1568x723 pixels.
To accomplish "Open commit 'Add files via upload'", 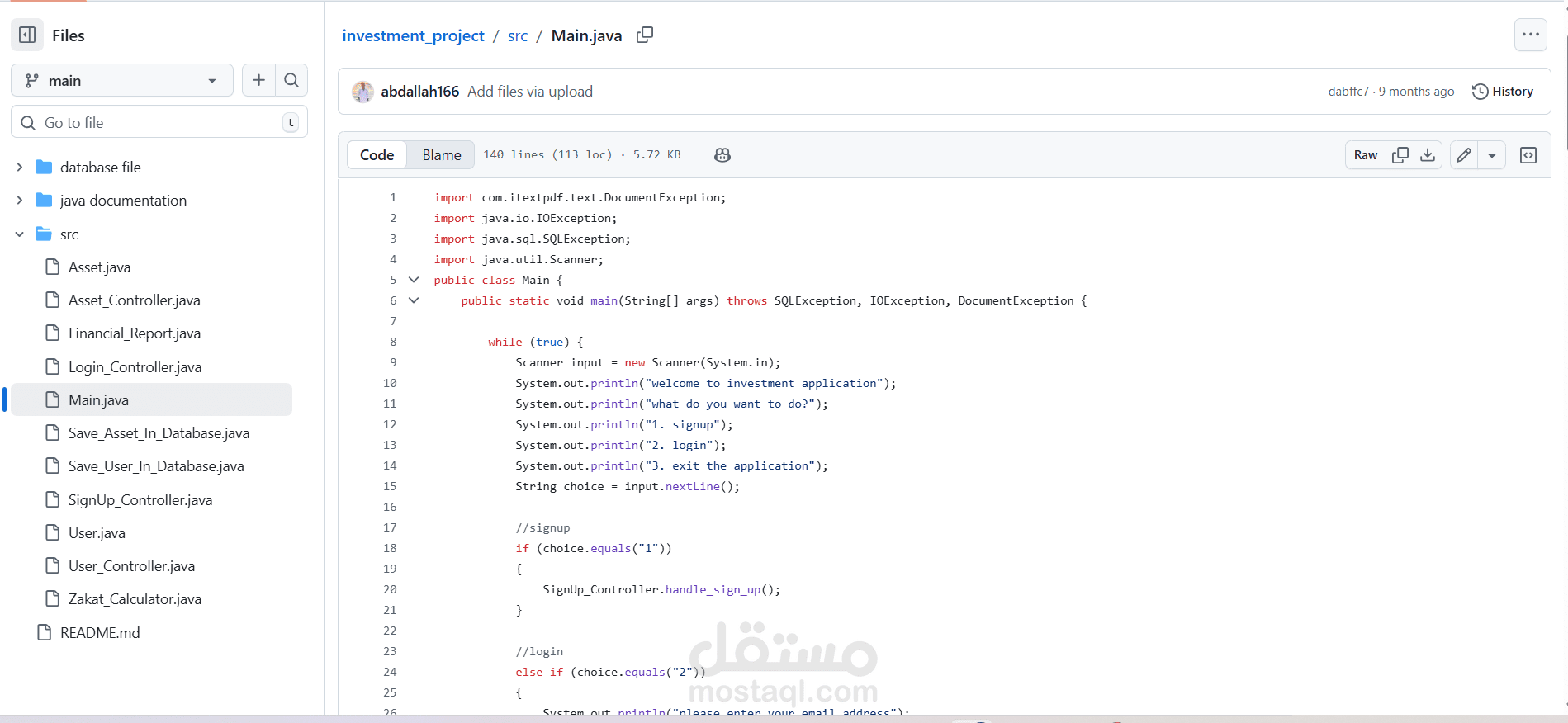I will point(530,91).
